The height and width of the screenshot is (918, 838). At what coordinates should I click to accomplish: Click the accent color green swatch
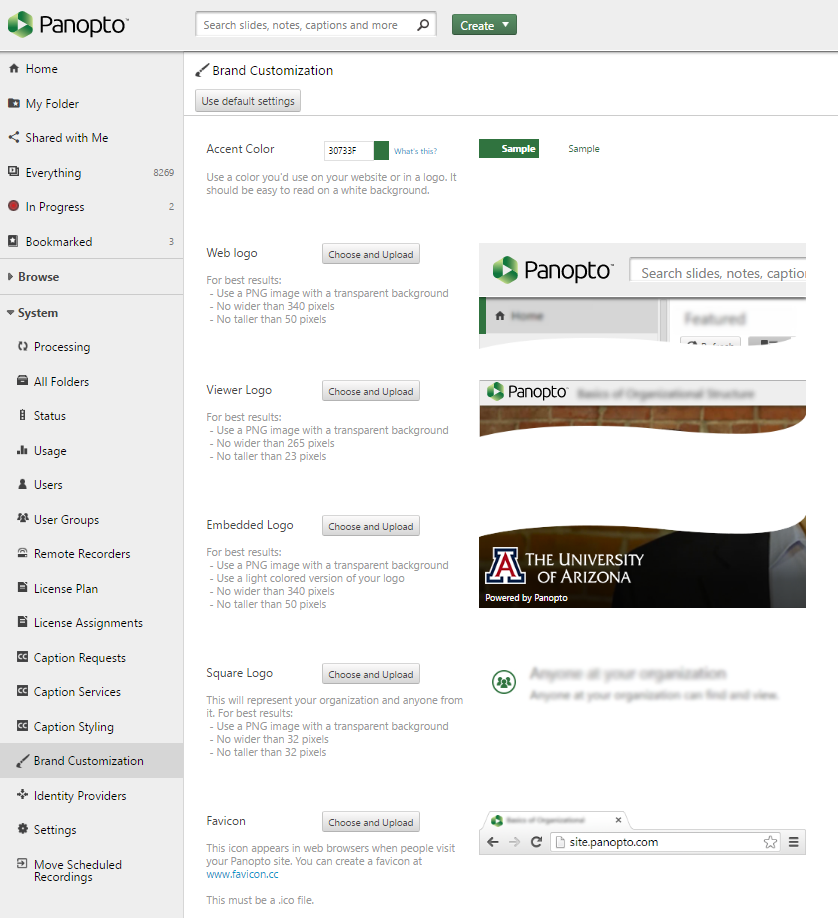(x=381, y=150)
